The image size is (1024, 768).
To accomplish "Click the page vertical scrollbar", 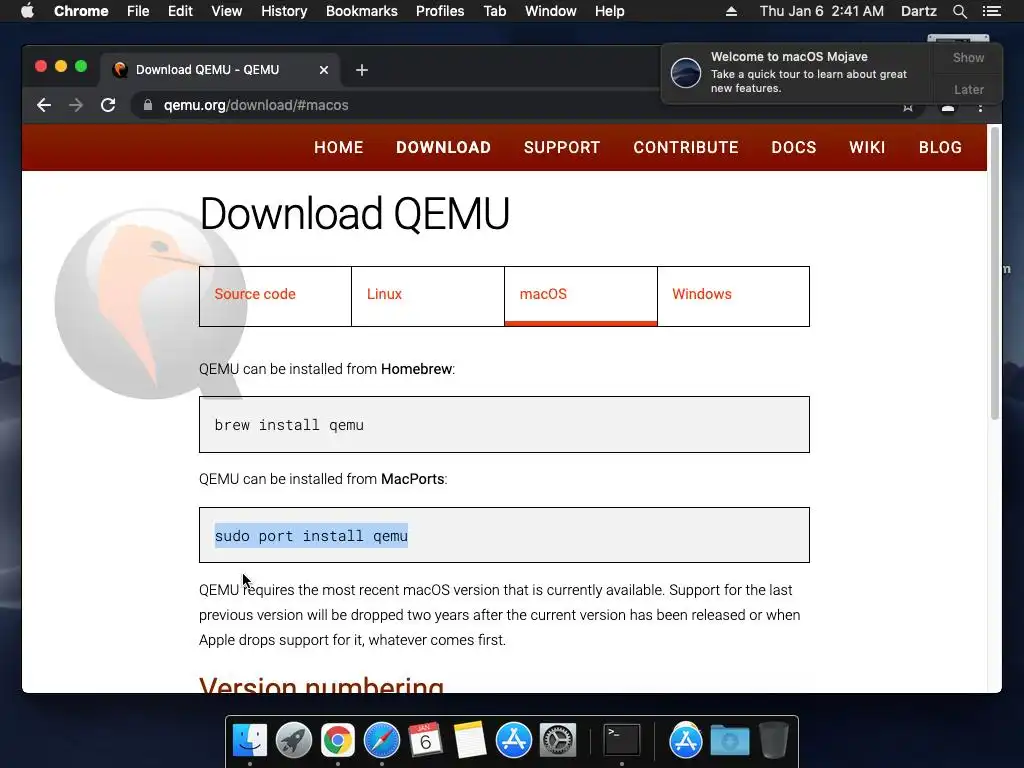I will (x=995, y=274).
